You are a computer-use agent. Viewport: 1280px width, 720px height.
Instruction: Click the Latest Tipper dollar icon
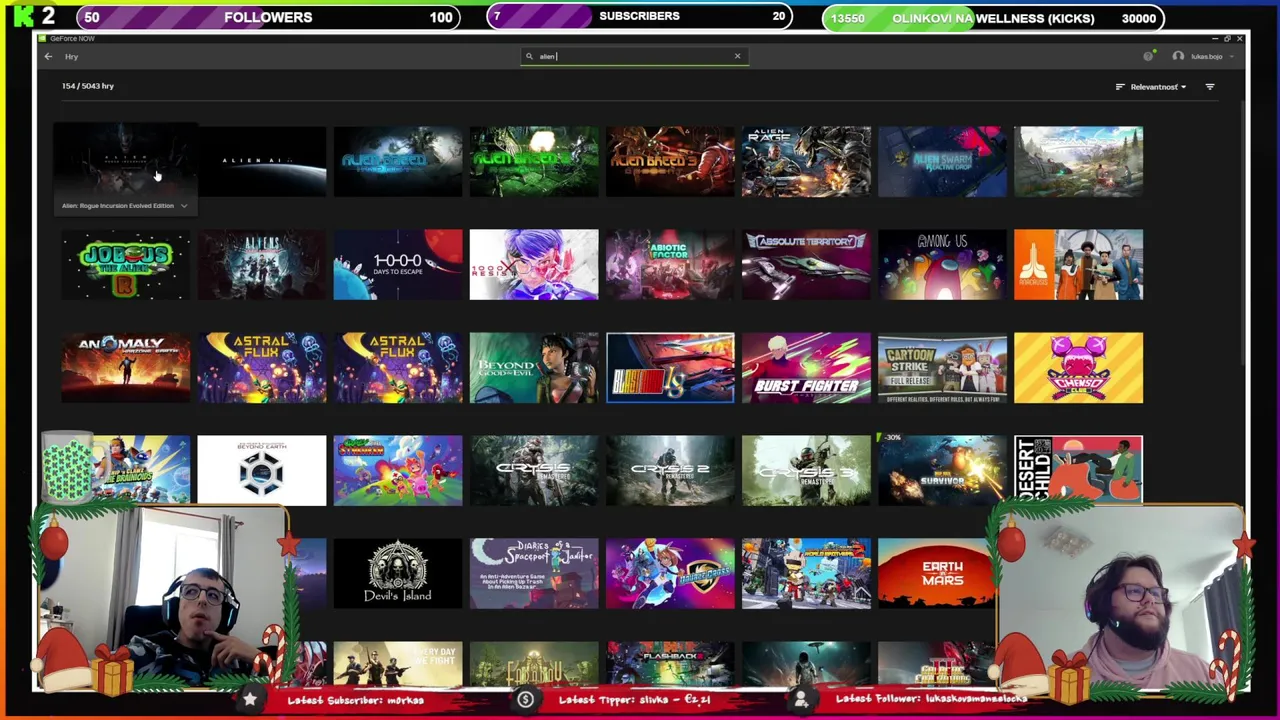[525, 700]
